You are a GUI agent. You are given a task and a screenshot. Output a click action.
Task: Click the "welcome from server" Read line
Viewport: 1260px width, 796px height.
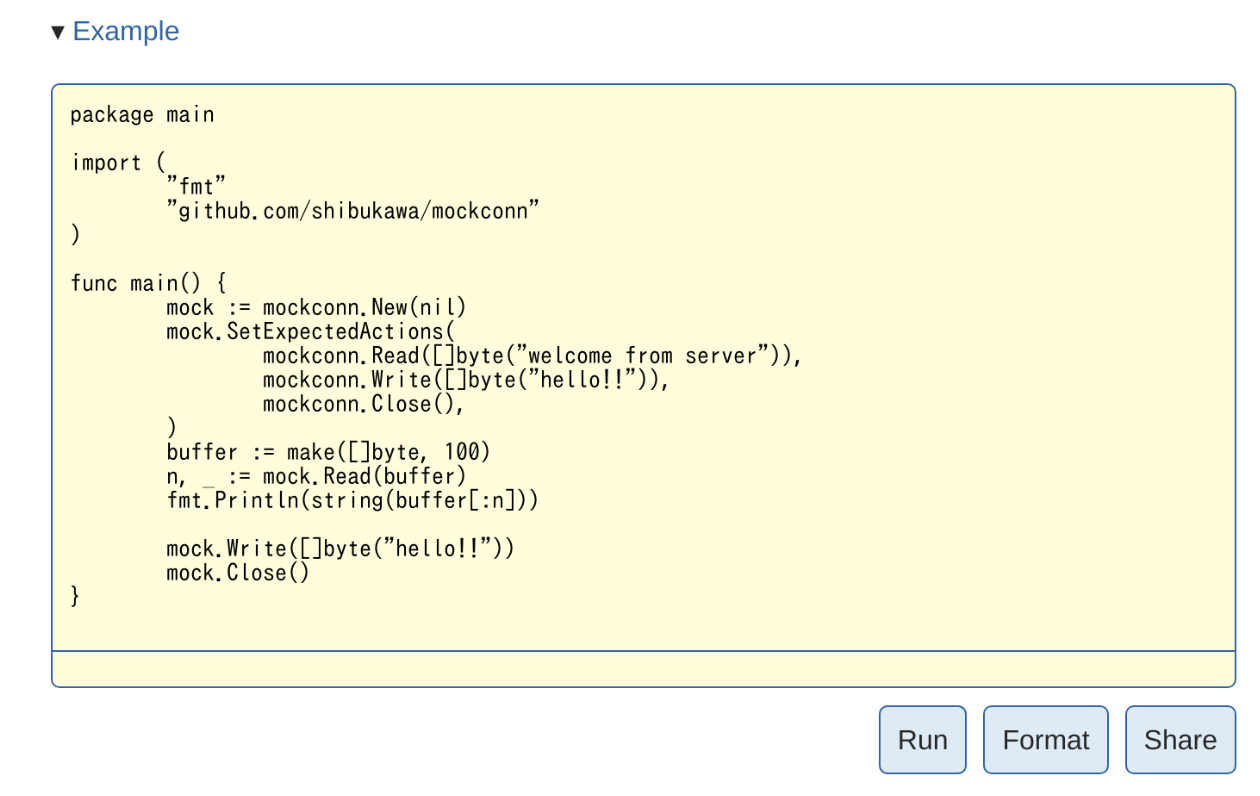(532, 356)
